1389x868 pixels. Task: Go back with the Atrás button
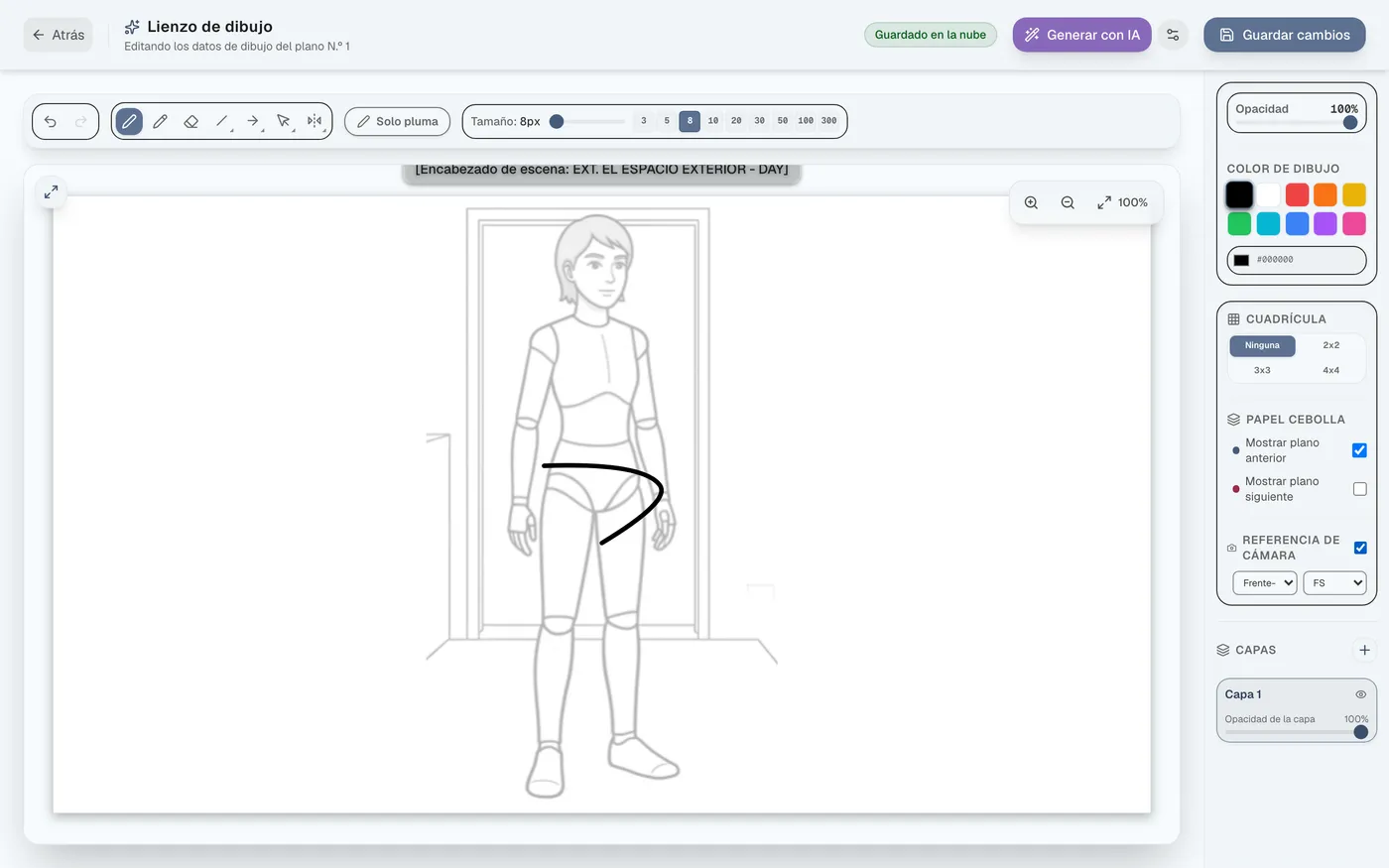click(x=59, y=35)
